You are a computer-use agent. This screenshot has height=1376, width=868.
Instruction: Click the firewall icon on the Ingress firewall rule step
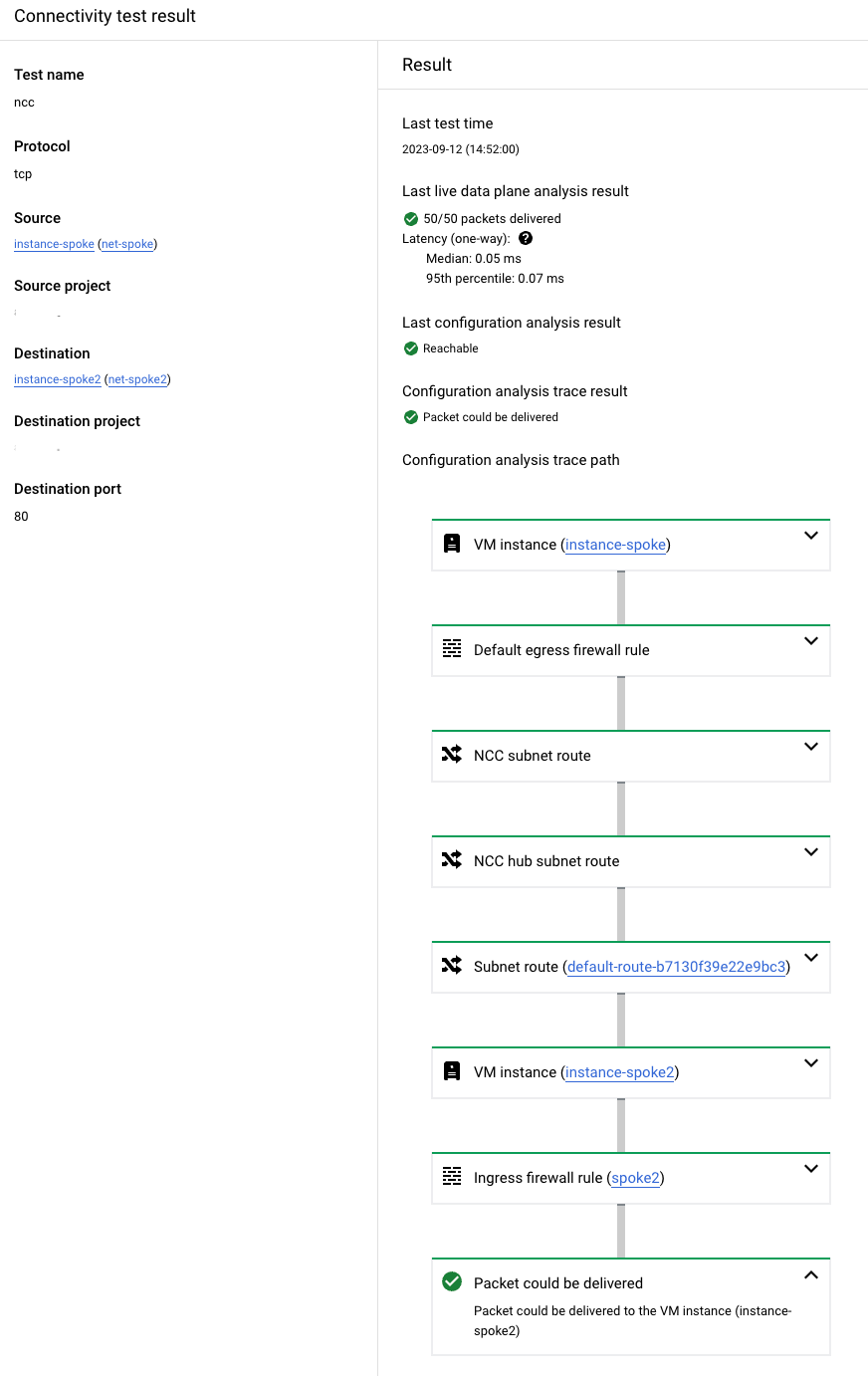click(x=452, y=1178)
